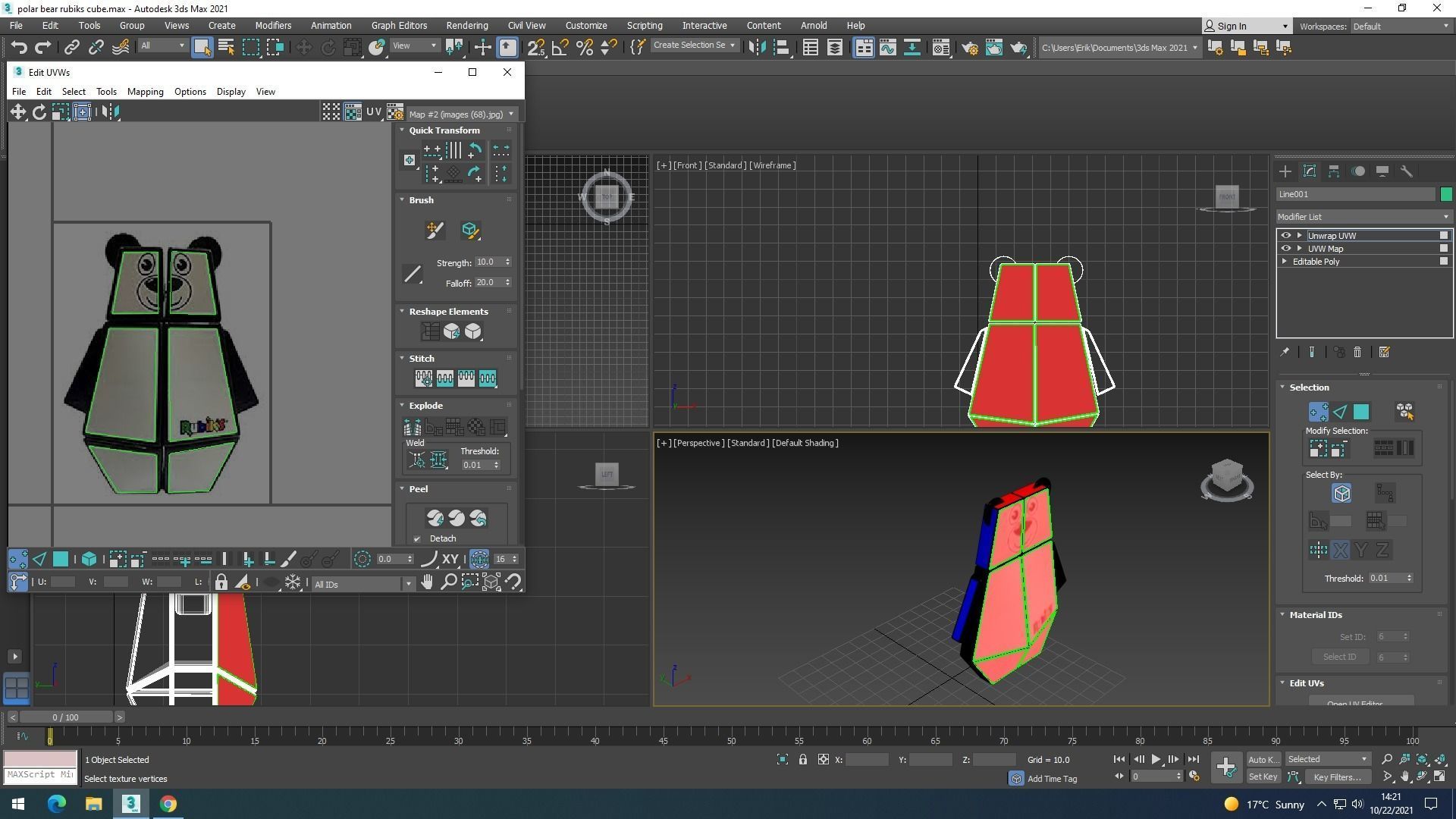The width and height of the screenshot is (1456, 819).
Task: Click the Rotate tool in Edit UVWs toolbar
Action: pyautogui.click(x=39, y=112)
